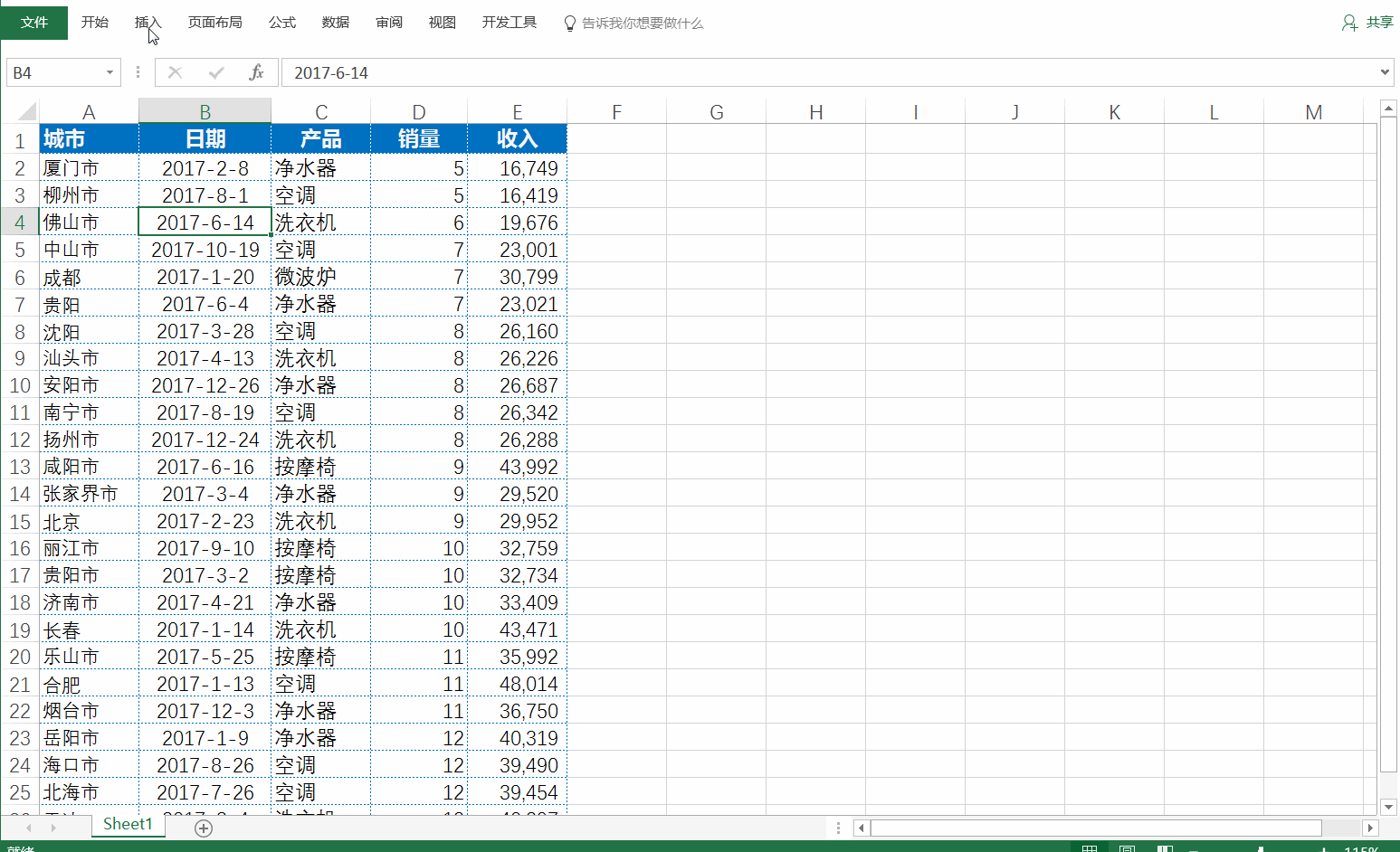
Task: Select column E header
Action: pyautogui.click(x=518, y=112)
